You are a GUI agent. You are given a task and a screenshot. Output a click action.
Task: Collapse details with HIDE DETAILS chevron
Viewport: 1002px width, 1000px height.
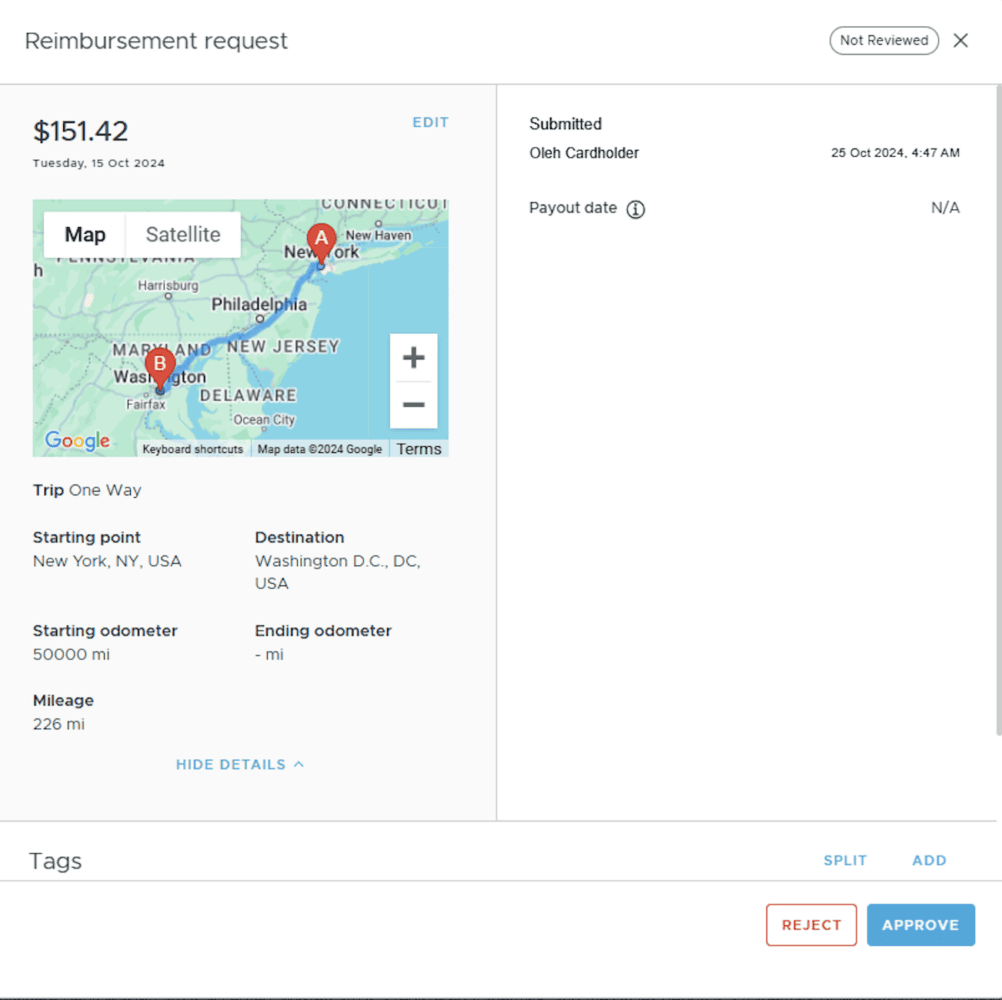tap(240, 764)
